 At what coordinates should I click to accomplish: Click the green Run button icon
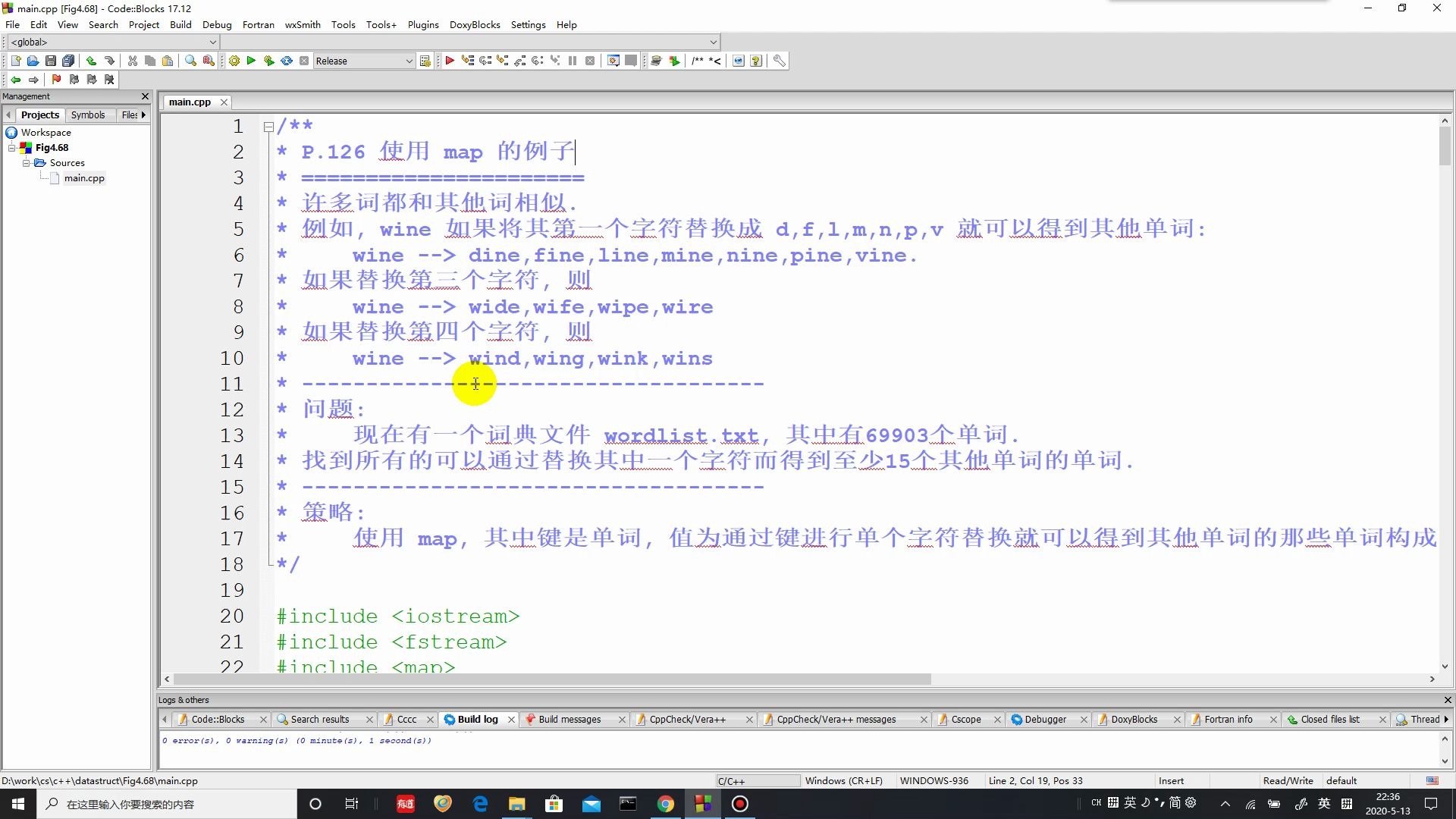(251, 61)
